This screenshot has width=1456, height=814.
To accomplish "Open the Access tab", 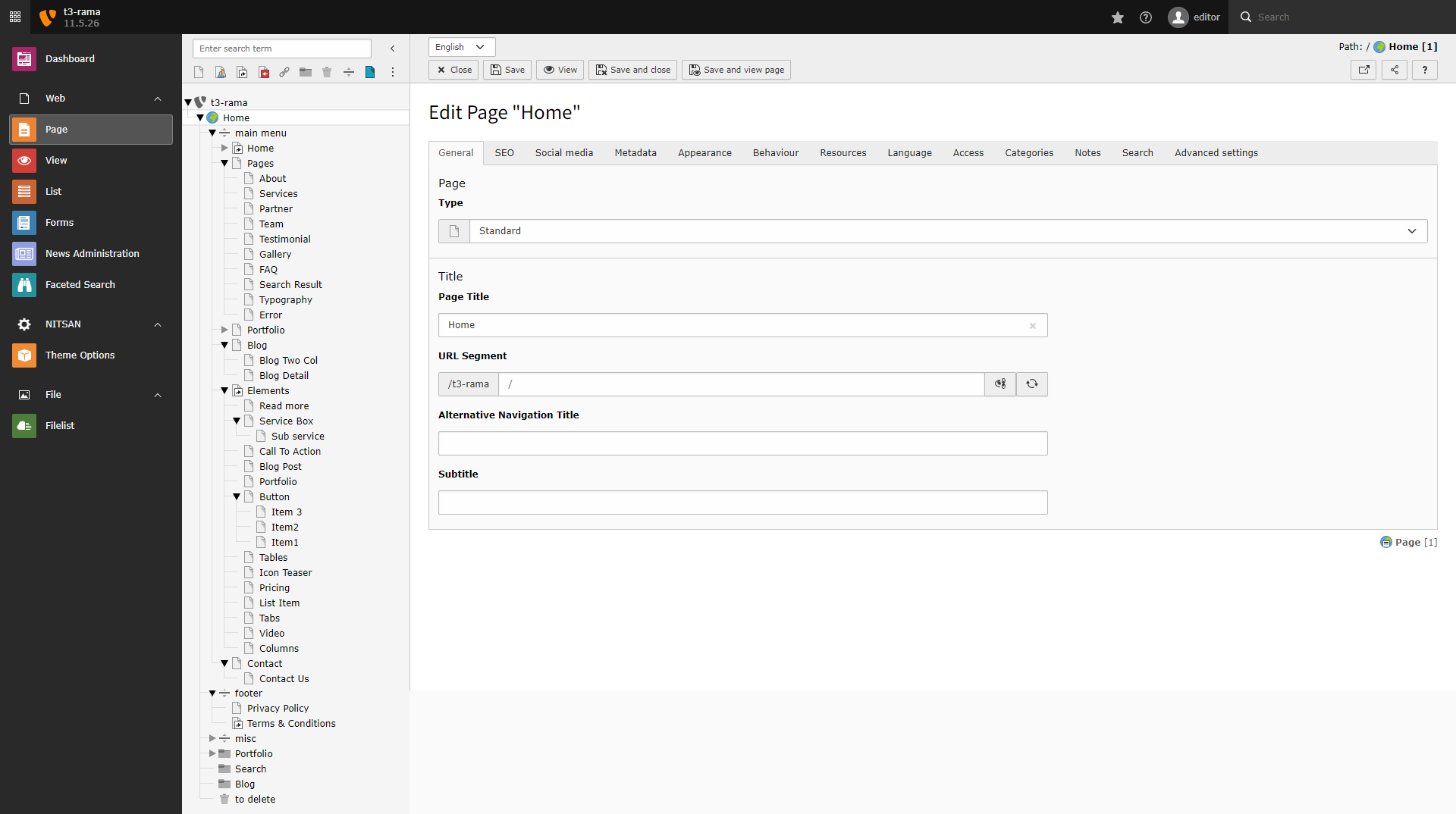I will (x=968, y=152).
